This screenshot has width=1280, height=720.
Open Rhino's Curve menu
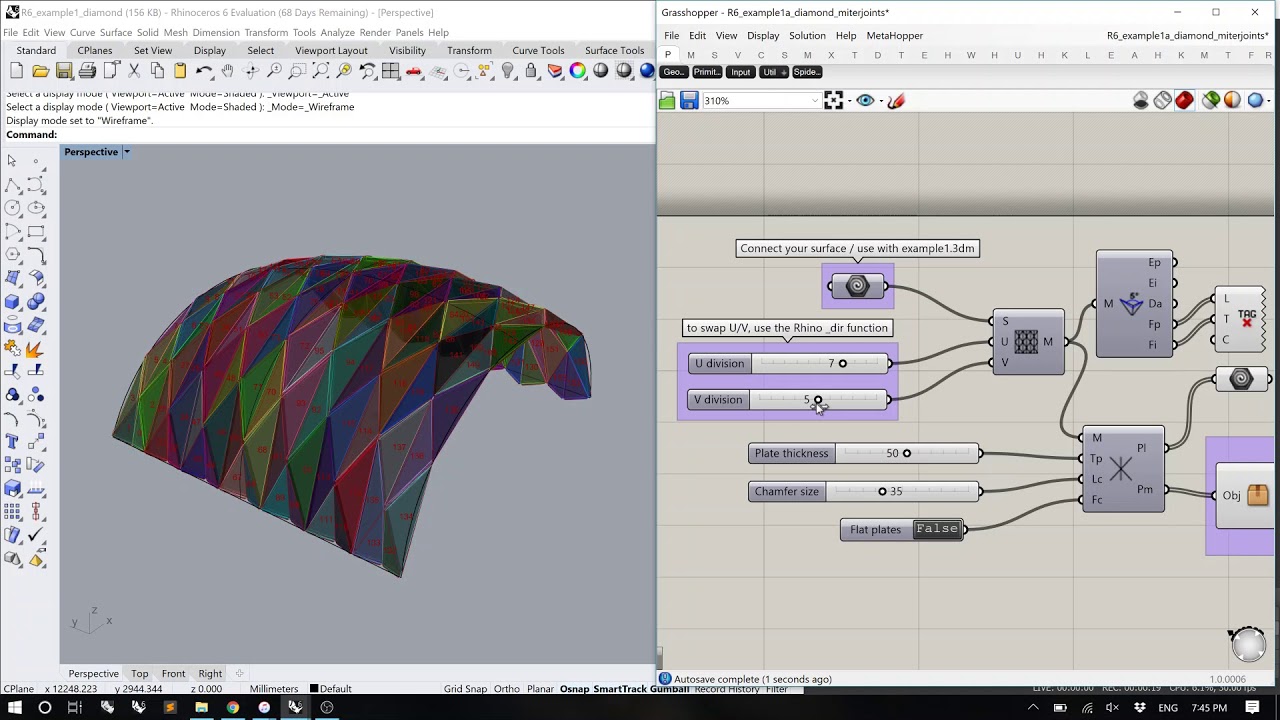(82, 32)
